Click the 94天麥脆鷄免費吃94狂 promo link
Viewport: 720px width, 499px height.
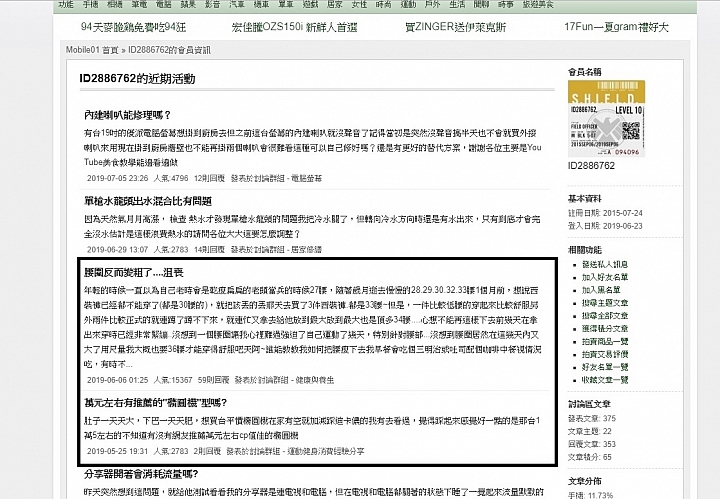[x=133, y=27]
